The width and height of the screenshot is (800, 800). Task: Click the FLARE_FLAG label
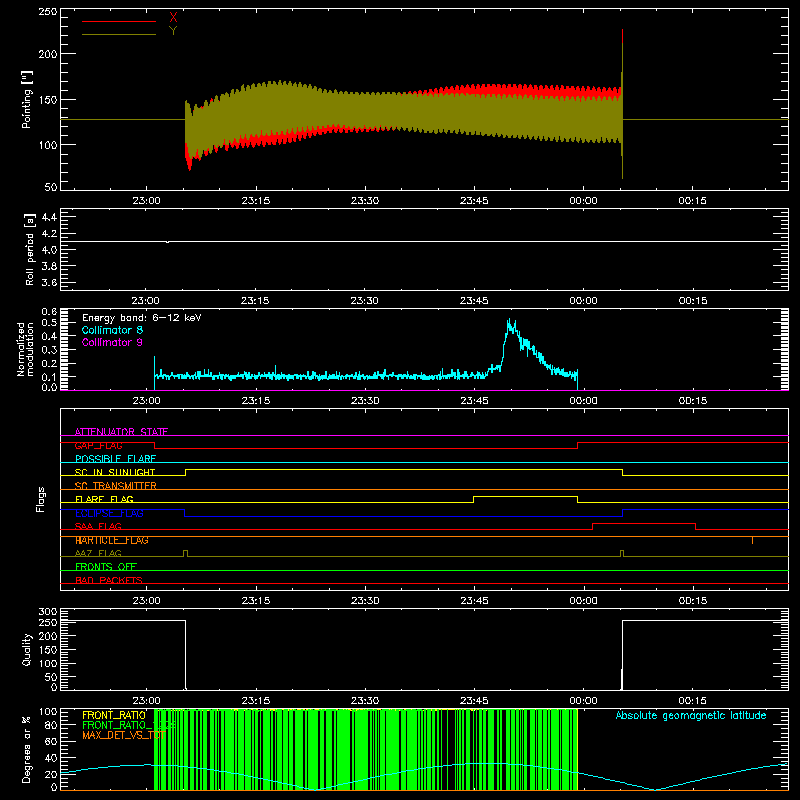pyautogui.click(x=104, y=499)
